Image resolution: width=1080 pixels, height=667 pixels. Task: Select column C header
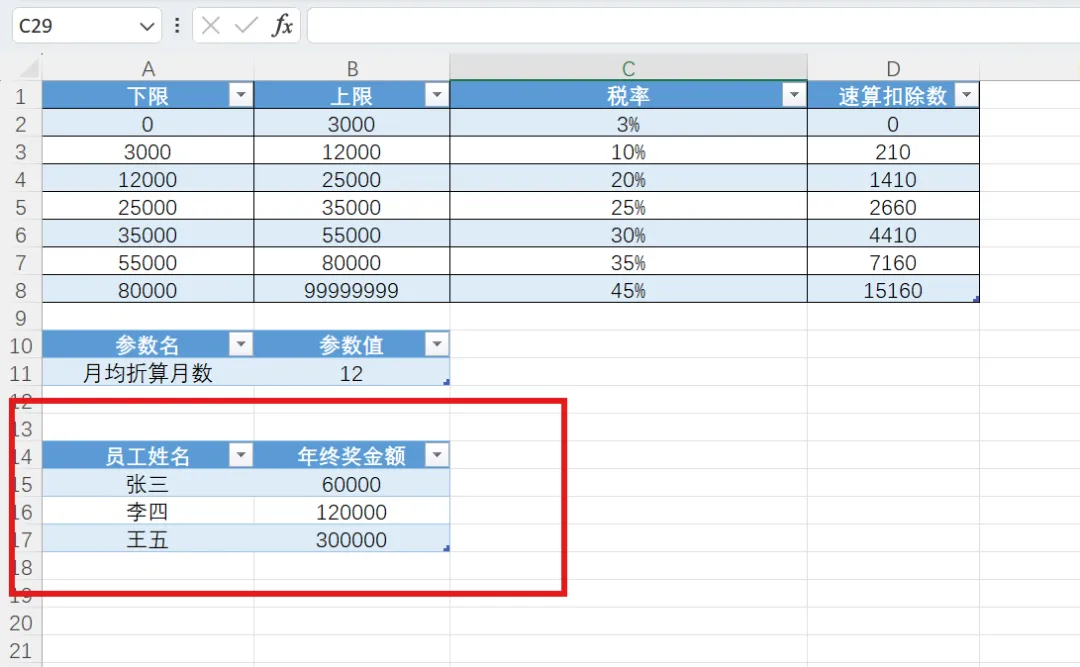tap(628, 68)
